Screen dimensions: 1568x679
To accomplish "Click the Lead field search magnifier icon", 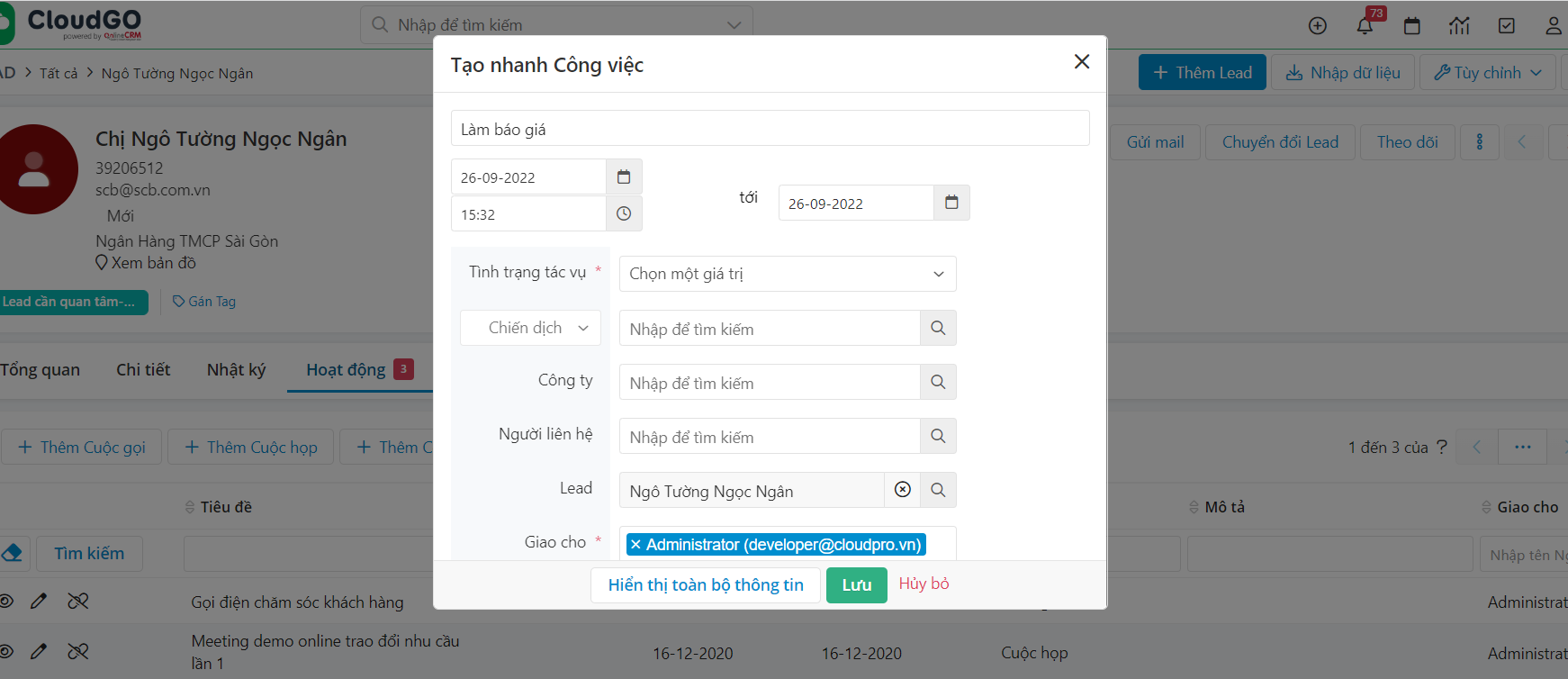I will click(x=938, y=490).
